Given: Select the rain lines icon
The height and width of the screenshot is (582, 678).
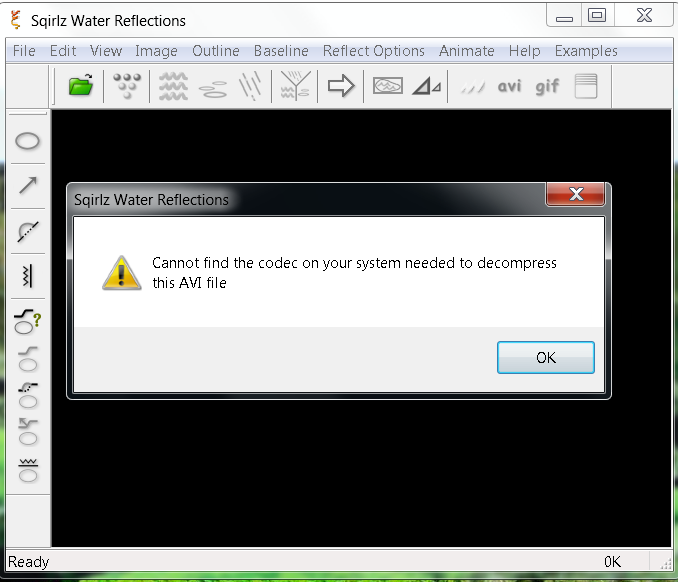Looking at the screenshot, I should point(251,86).
